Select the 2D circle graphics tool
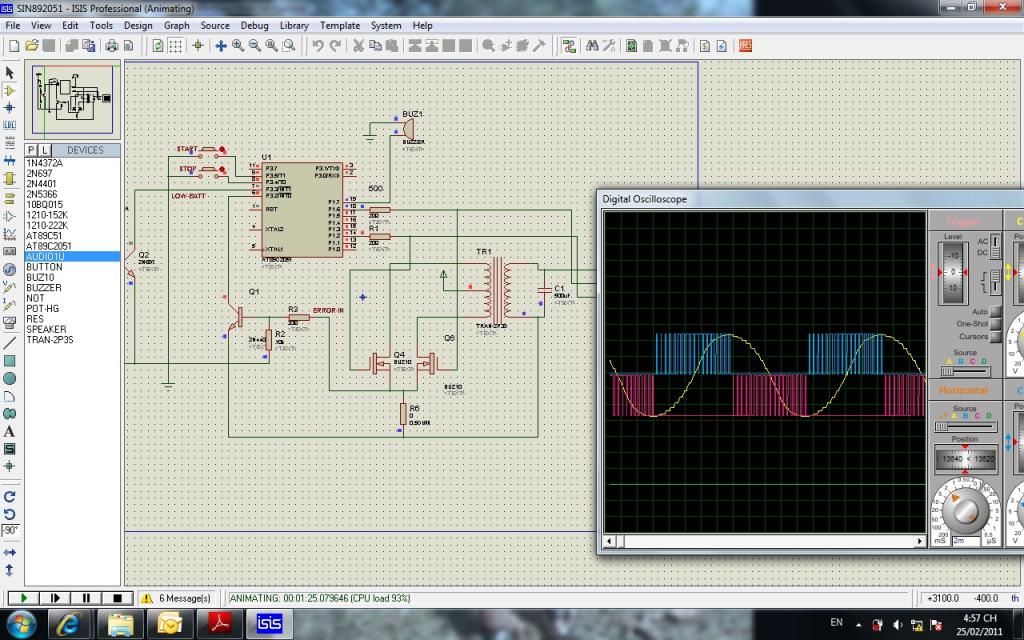This screenshot has height=640, width=1024. (10, 378)
